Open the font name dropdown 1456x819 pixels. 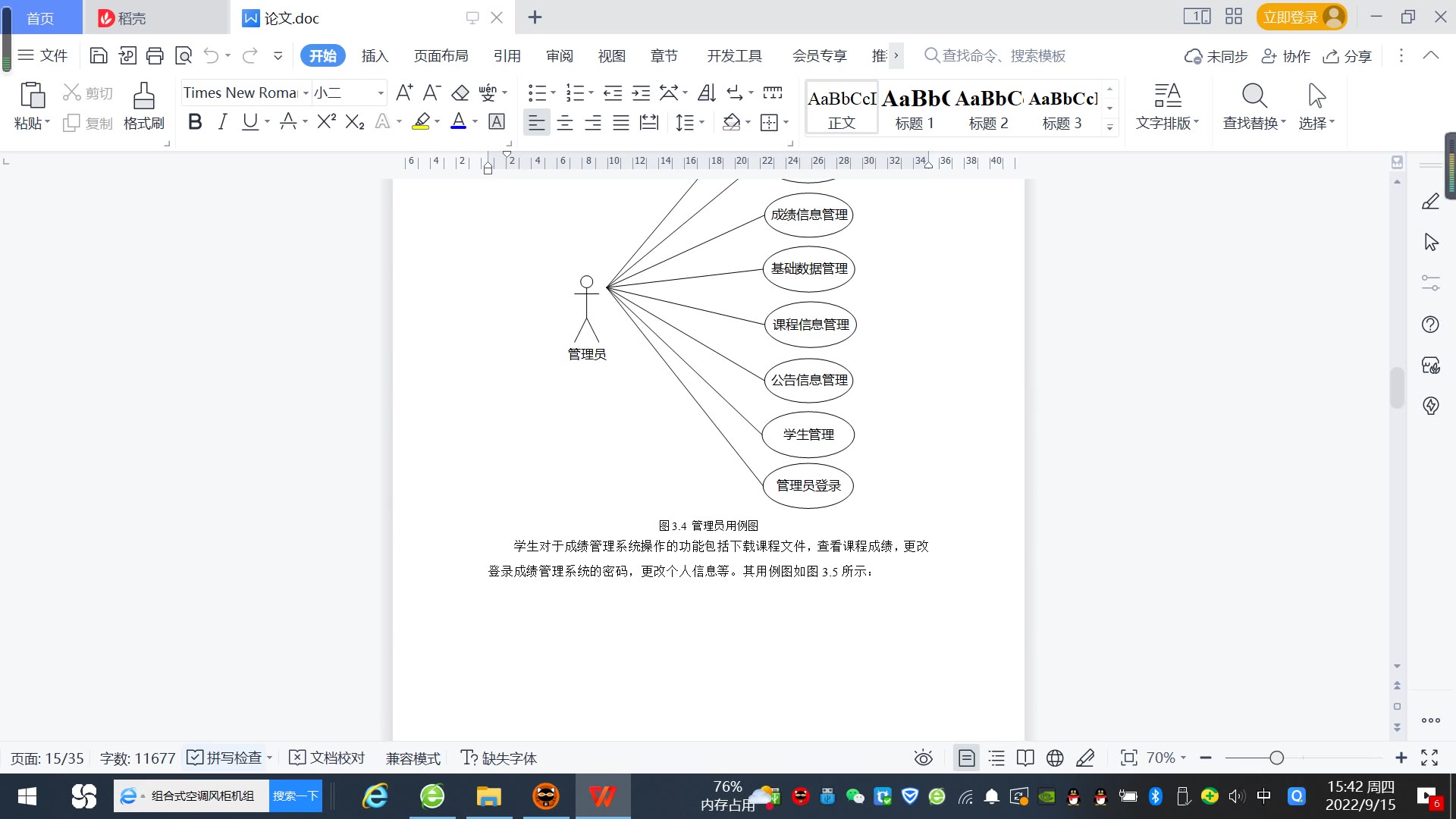(306, 93)
